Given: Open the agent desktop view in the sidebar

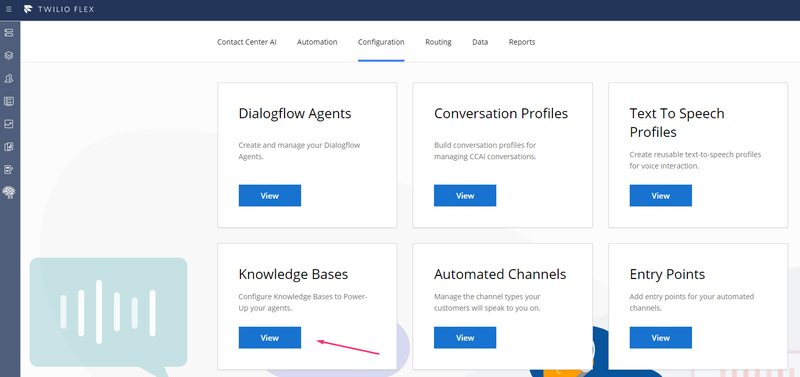Looking at the screenshot, I should pos(9,33).
